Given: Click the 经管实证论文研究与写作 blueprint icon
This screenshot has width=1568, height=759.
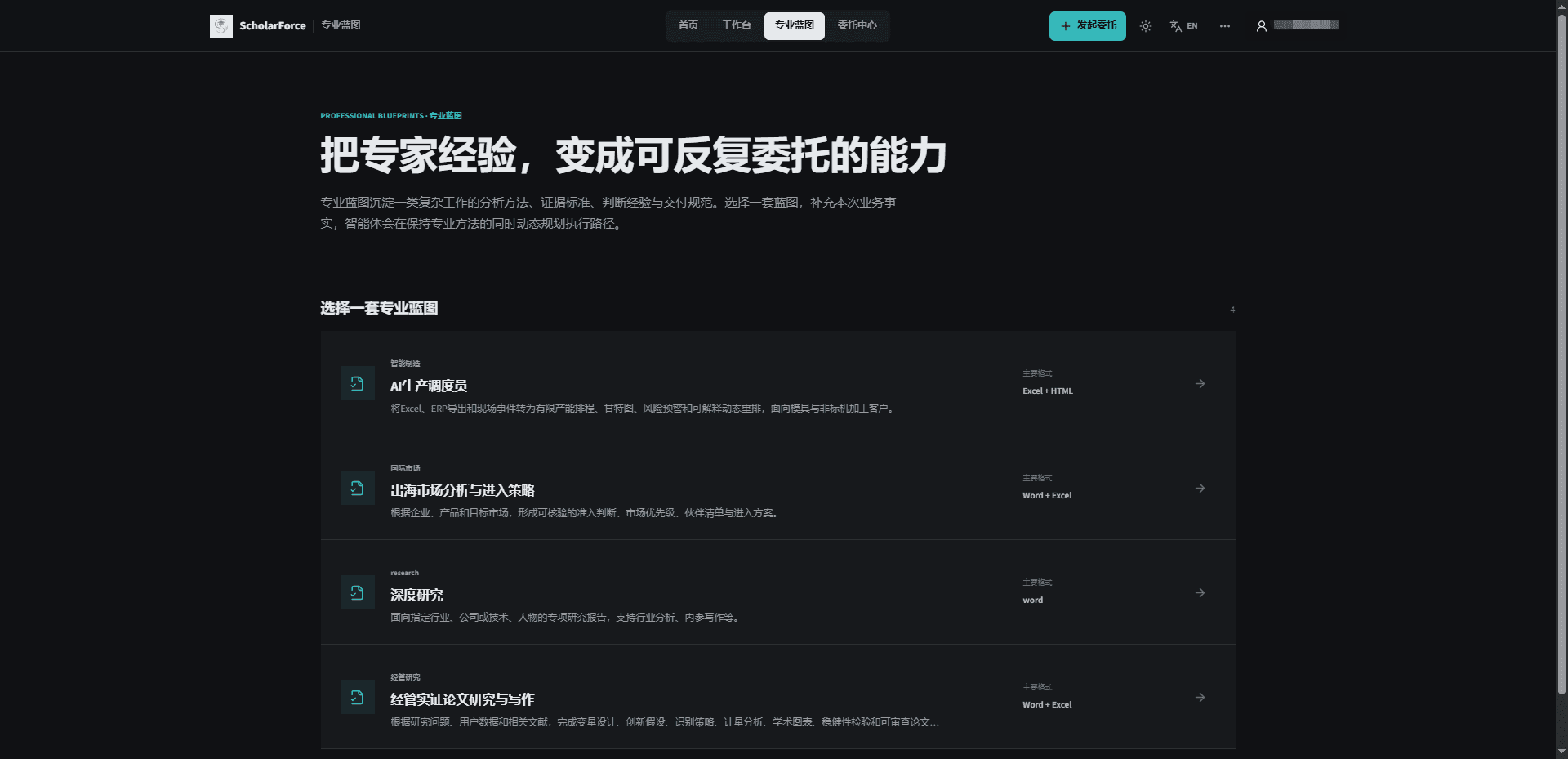Looking at the screenshot, I should point(358,697).
